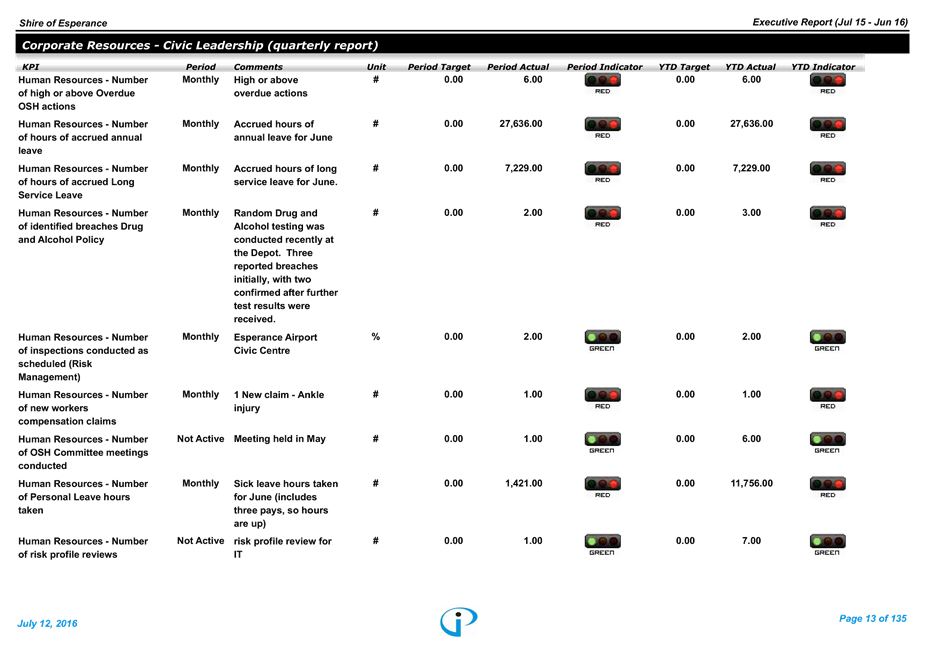Click comment 'Meeting held in May'
The image size is (928, 657).
click(279, 439)
